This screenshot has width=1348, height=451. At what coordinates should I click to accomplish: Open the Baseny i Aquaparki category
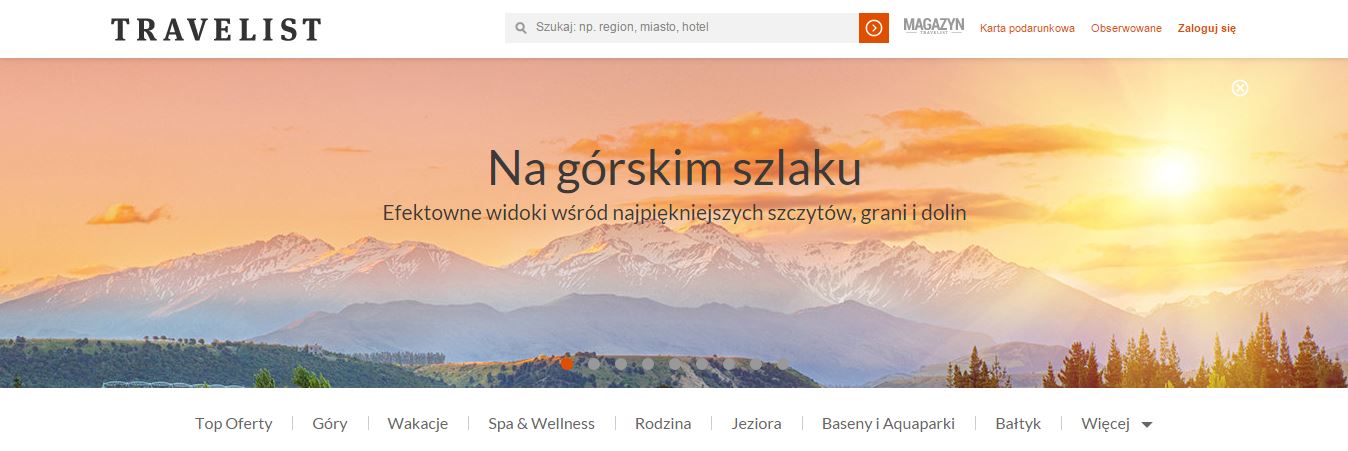(888, 424)
